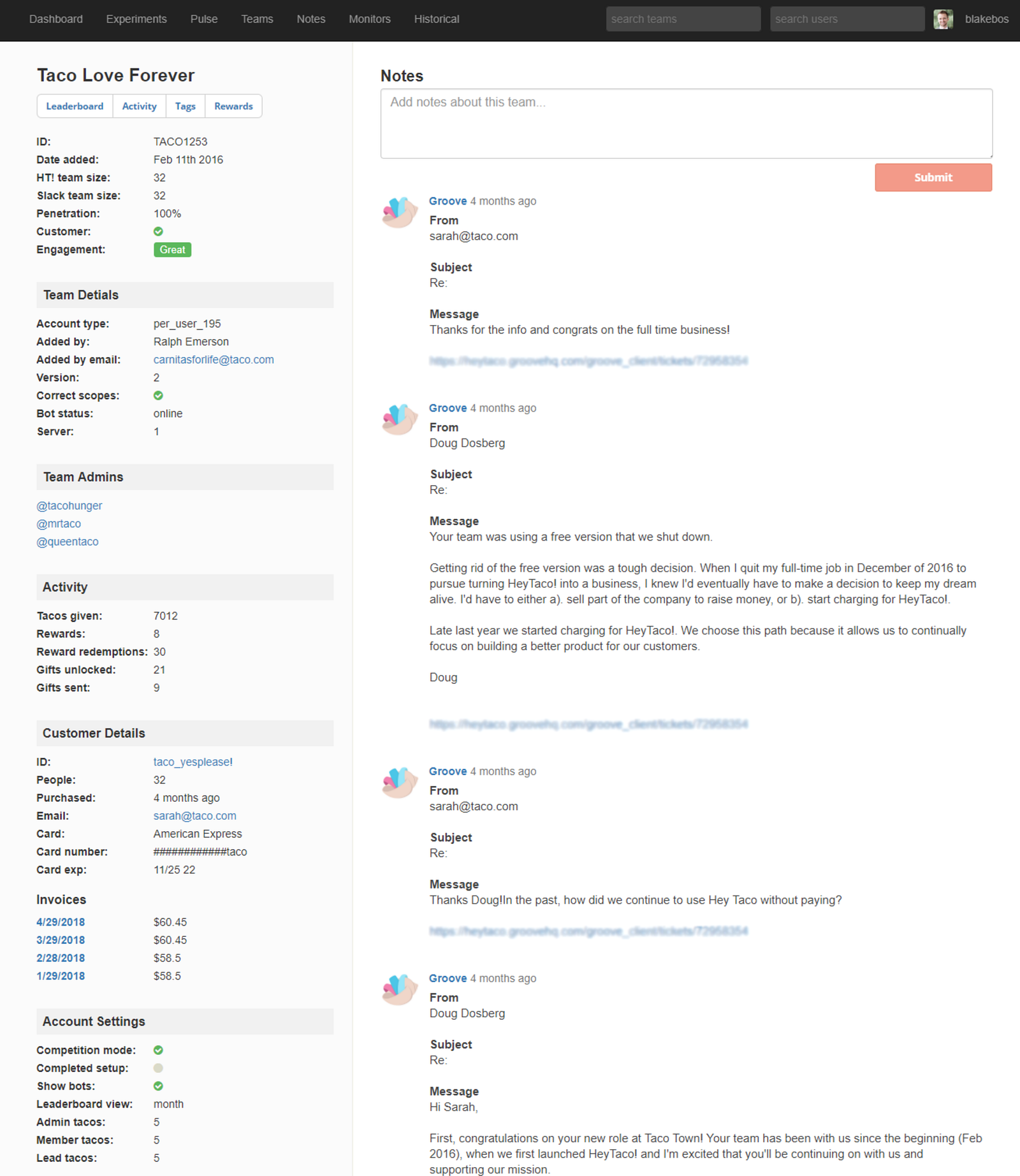This screenshot has width=1020, height=1176.
Task: Open the Dashboard menu item
Action: (x=56, y=19)
